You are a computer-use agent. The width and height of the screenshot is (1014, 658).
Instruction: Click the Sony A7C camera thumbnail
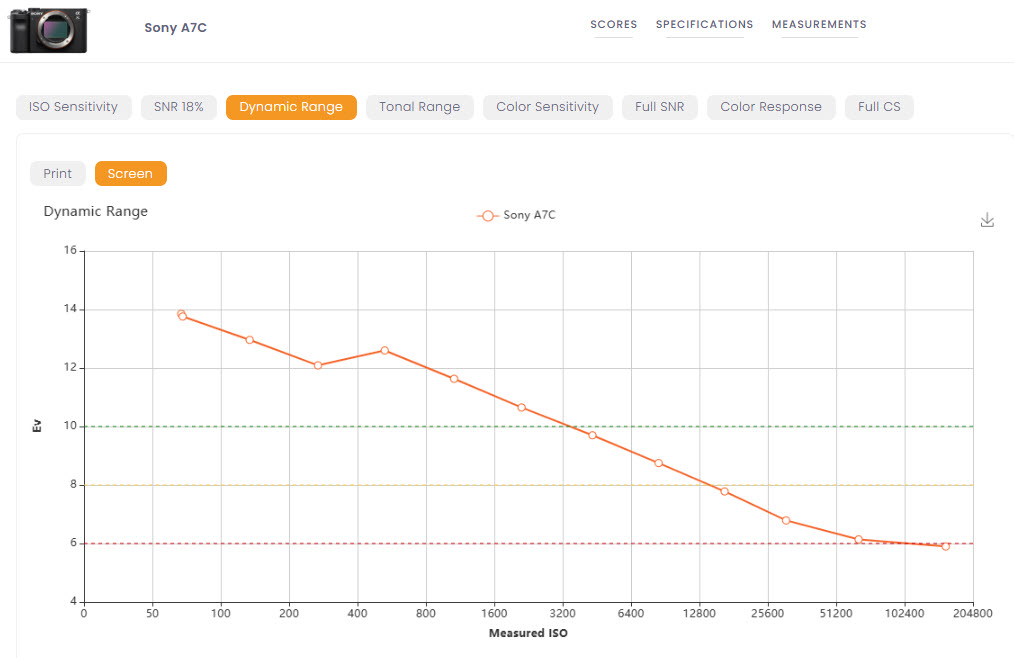pos(49,30)
